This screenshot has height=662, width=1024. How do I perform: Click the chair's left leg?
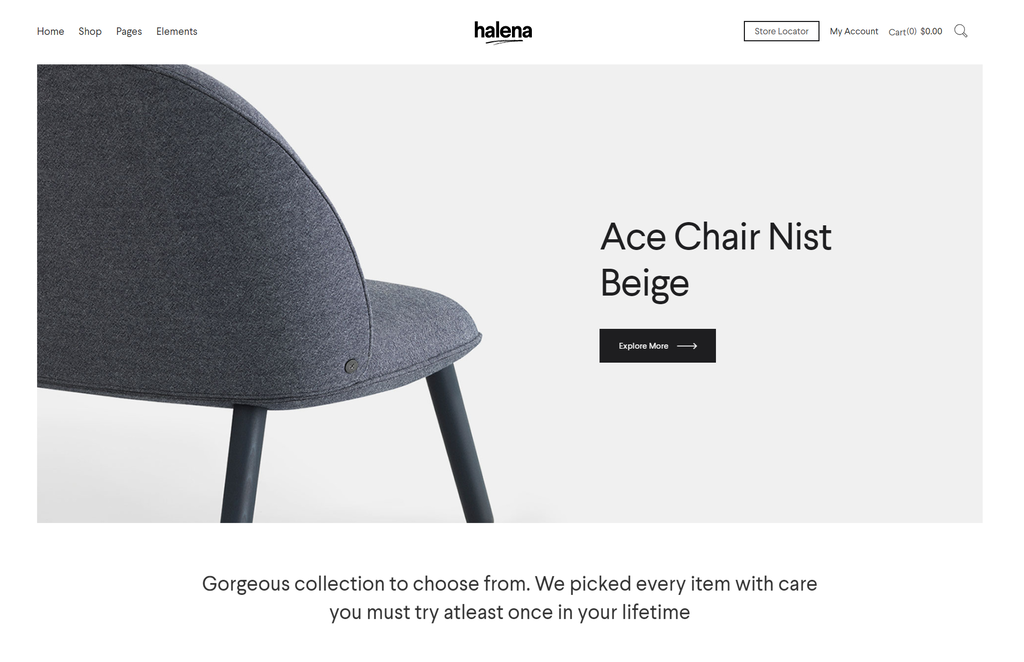pyautogui.click(x=244, y=465)
